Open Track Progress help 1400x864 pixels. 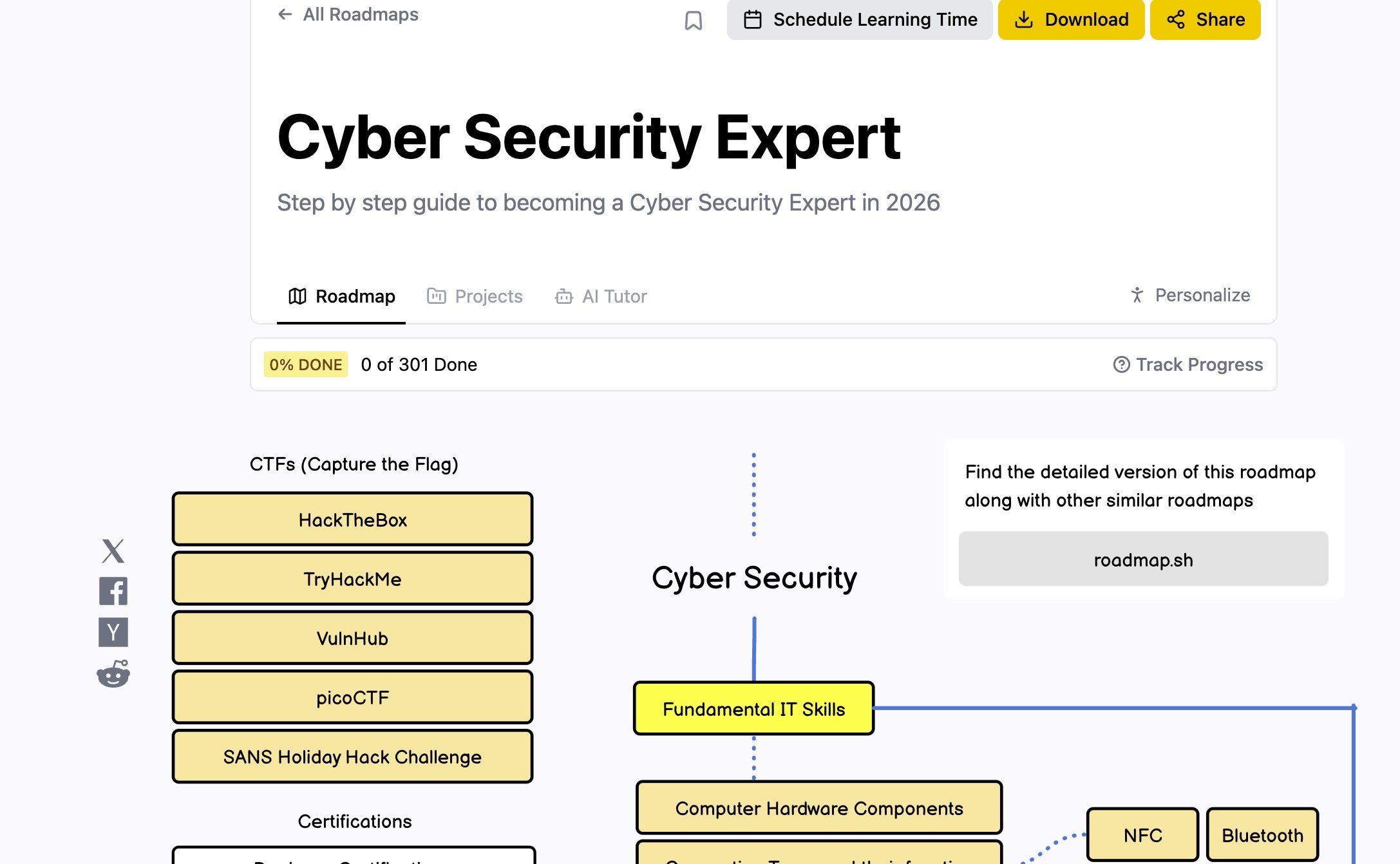click(x=1188, y=364)
